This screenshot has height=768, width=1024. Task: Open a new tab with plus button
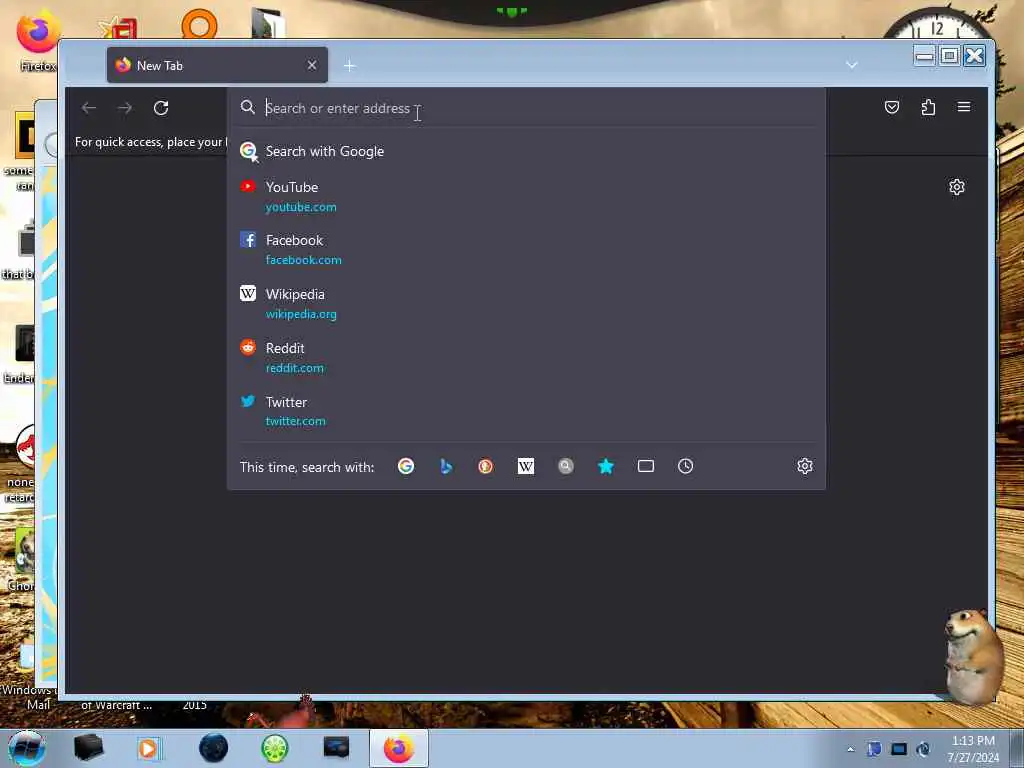click(350, 65)
